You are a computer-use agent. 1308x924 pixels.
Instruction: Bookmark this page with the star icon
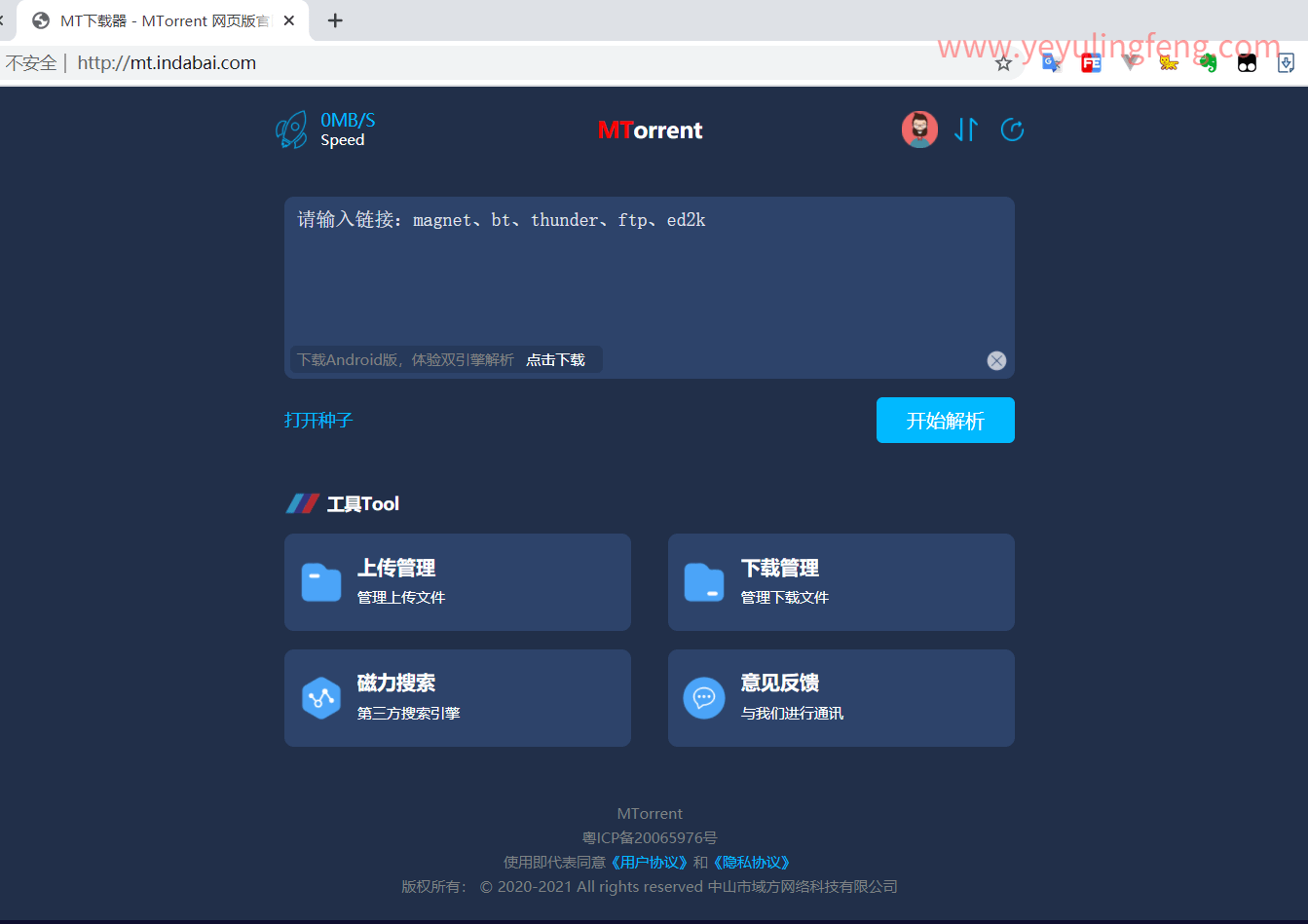[x=1003, y=63]
